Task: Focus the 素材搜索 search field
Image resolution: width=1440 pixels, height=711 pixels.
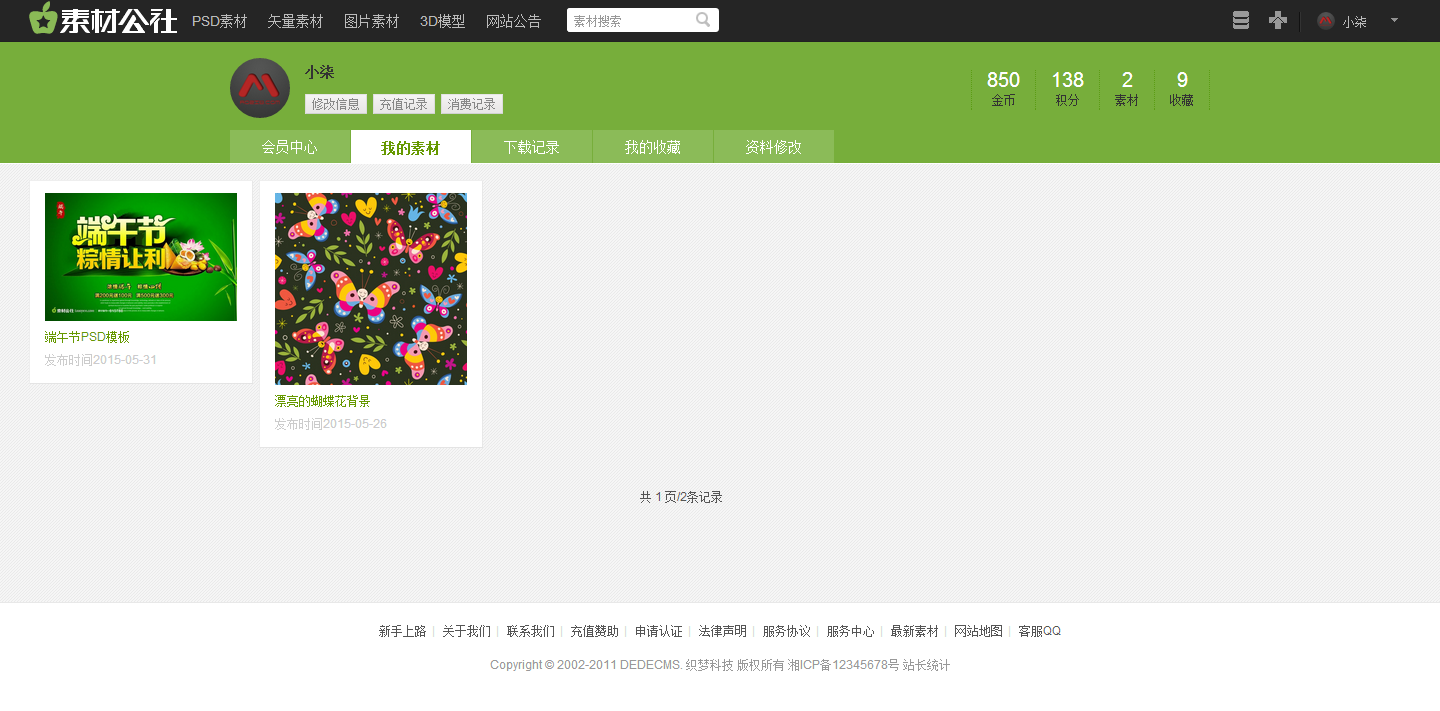Action: tap(630, 21)
